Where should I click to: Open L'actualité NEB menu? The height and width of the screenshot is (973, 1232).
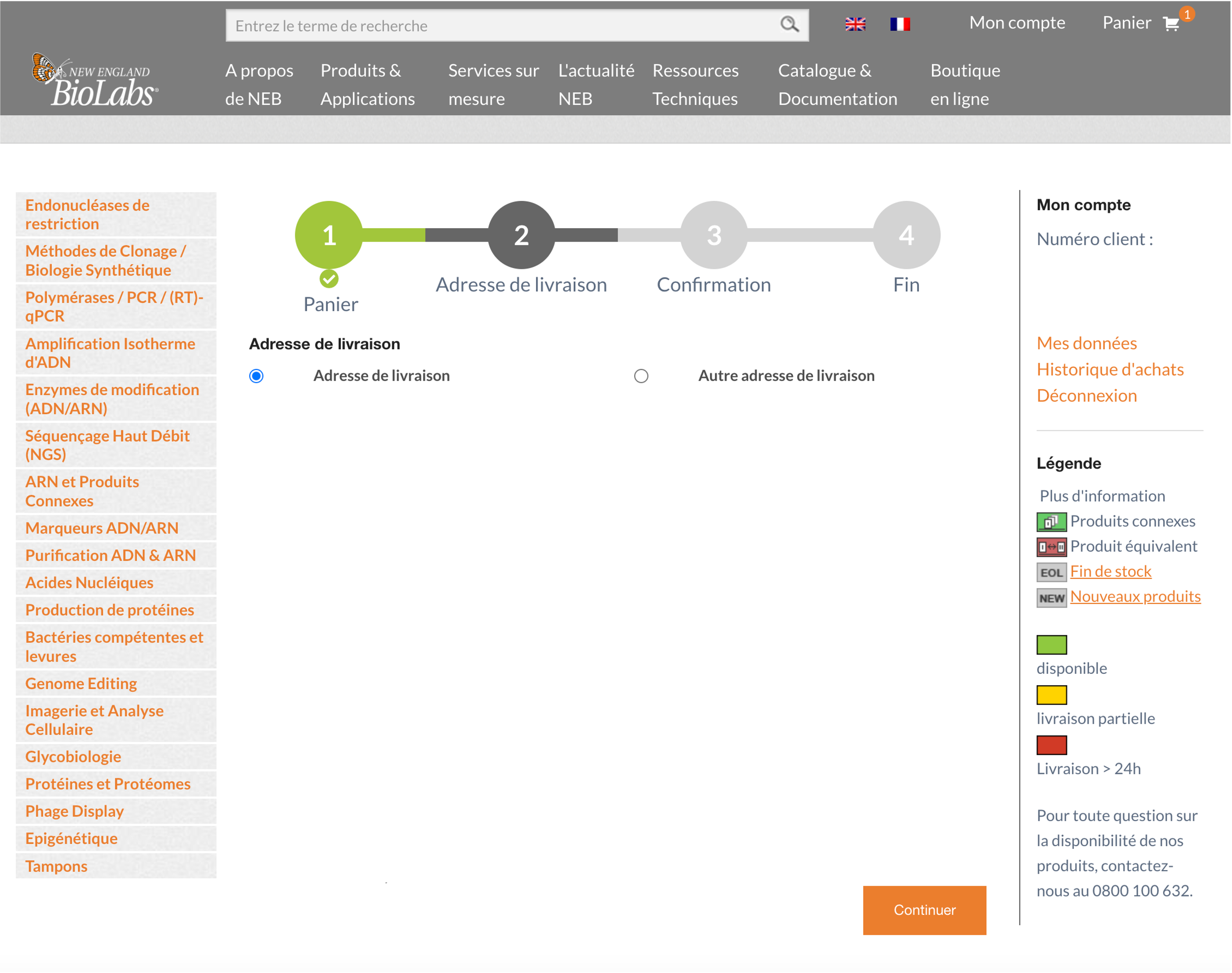(596, 84)
